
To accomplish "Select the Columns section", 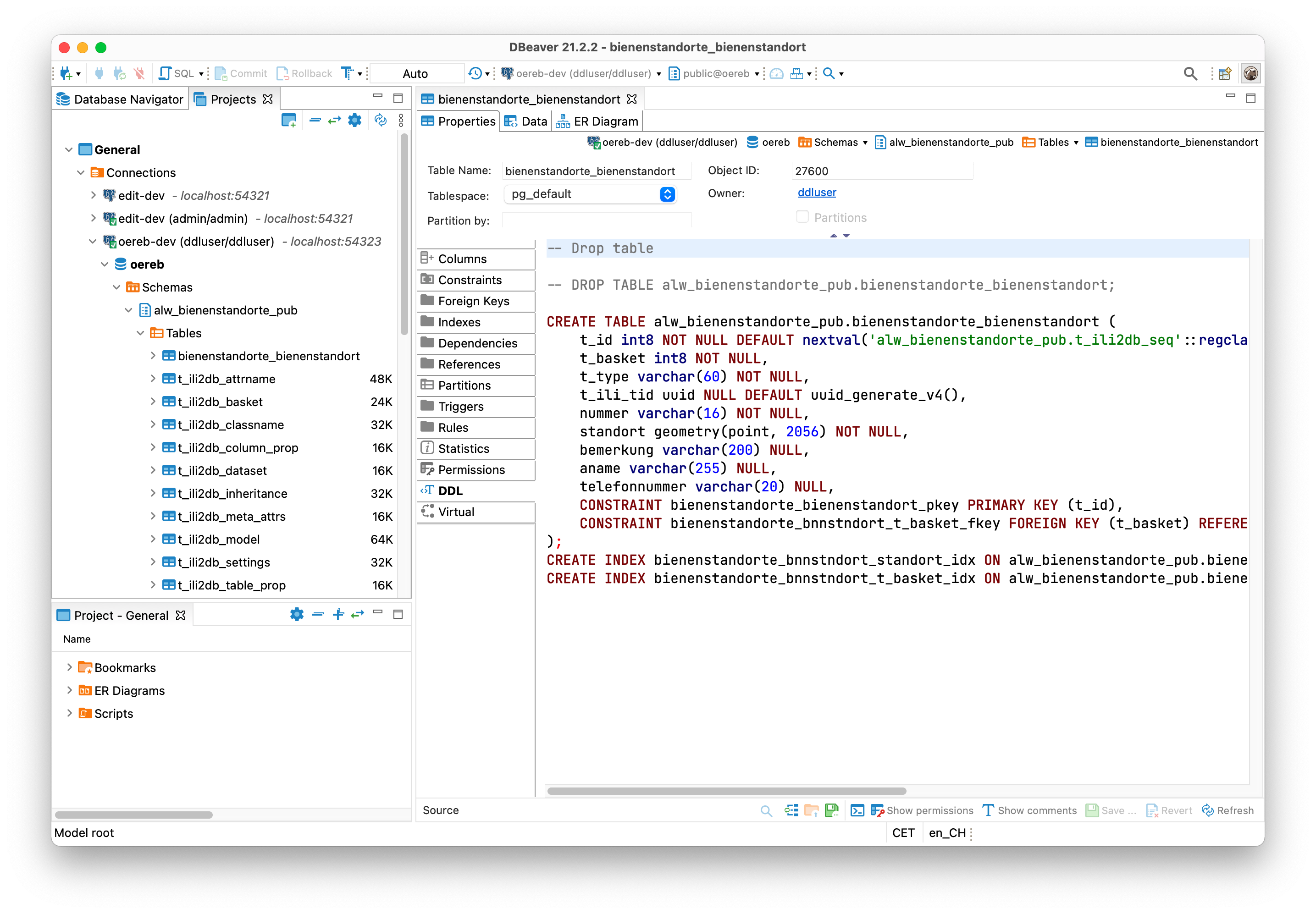I will click(476, 259).
